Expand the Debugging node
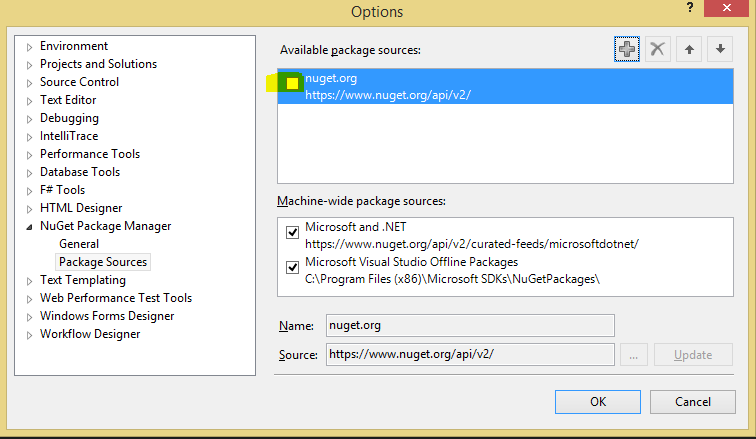This screenshot has height=439, width=756. 29,119
